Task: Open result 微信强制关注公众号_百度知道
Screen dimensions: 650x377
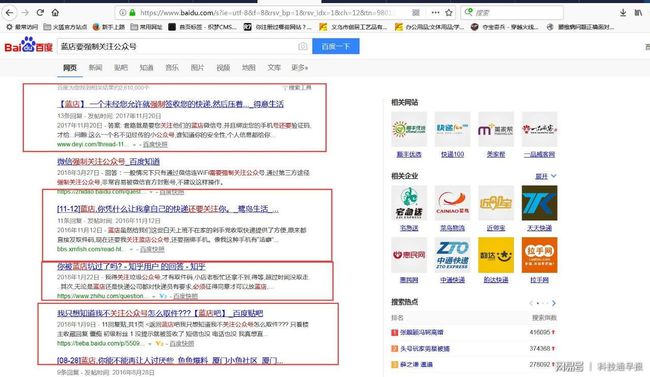Action: 108,161
